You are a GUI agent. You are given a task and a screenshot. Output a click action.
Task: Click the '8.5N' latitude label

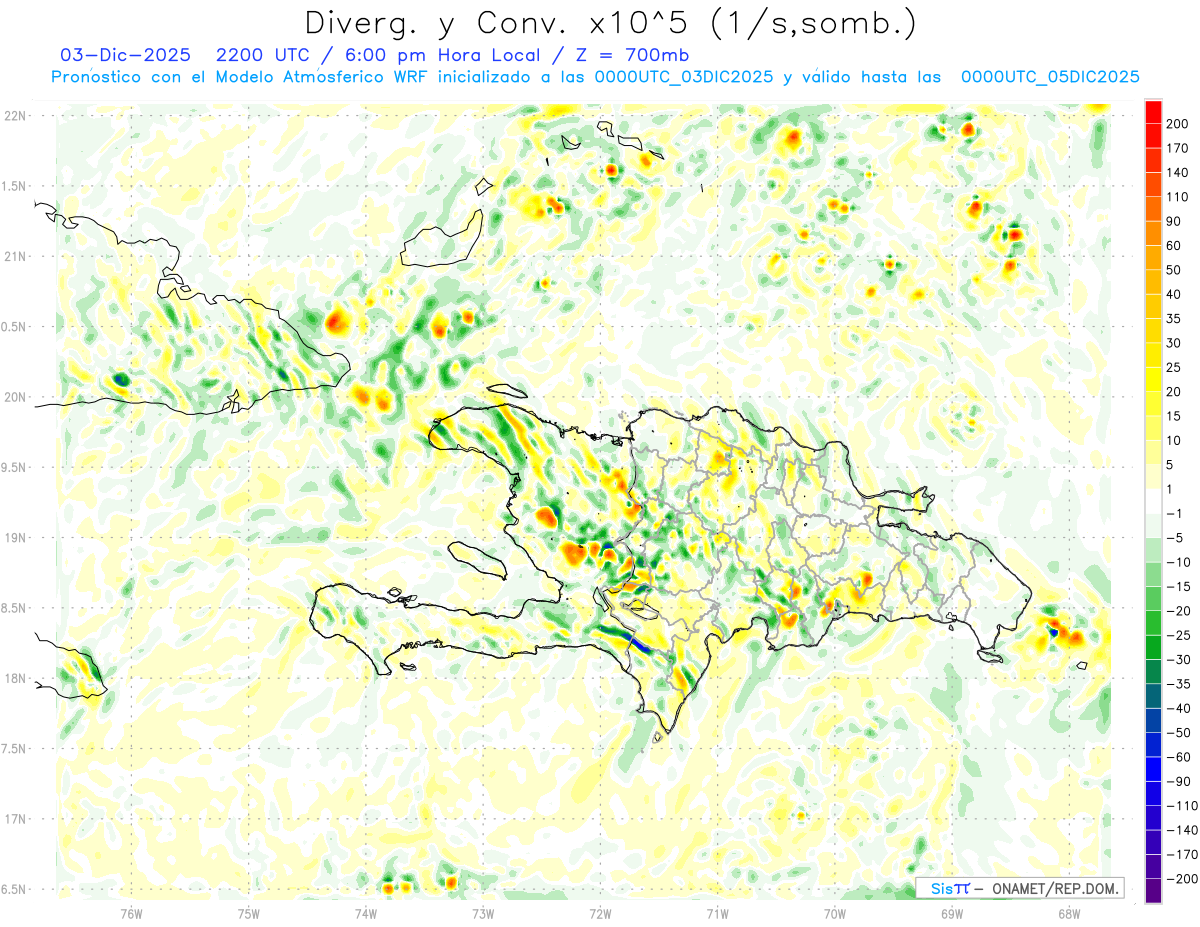(x=15, y=608)
